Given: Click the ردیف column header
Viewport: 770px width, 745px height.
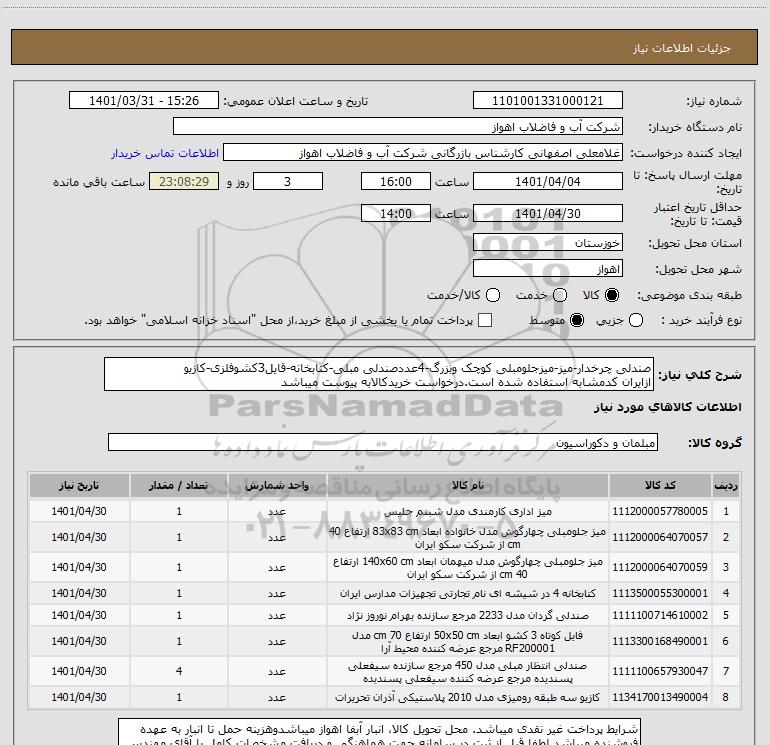Looking at the screenshot, I should (x=726, y=485).
